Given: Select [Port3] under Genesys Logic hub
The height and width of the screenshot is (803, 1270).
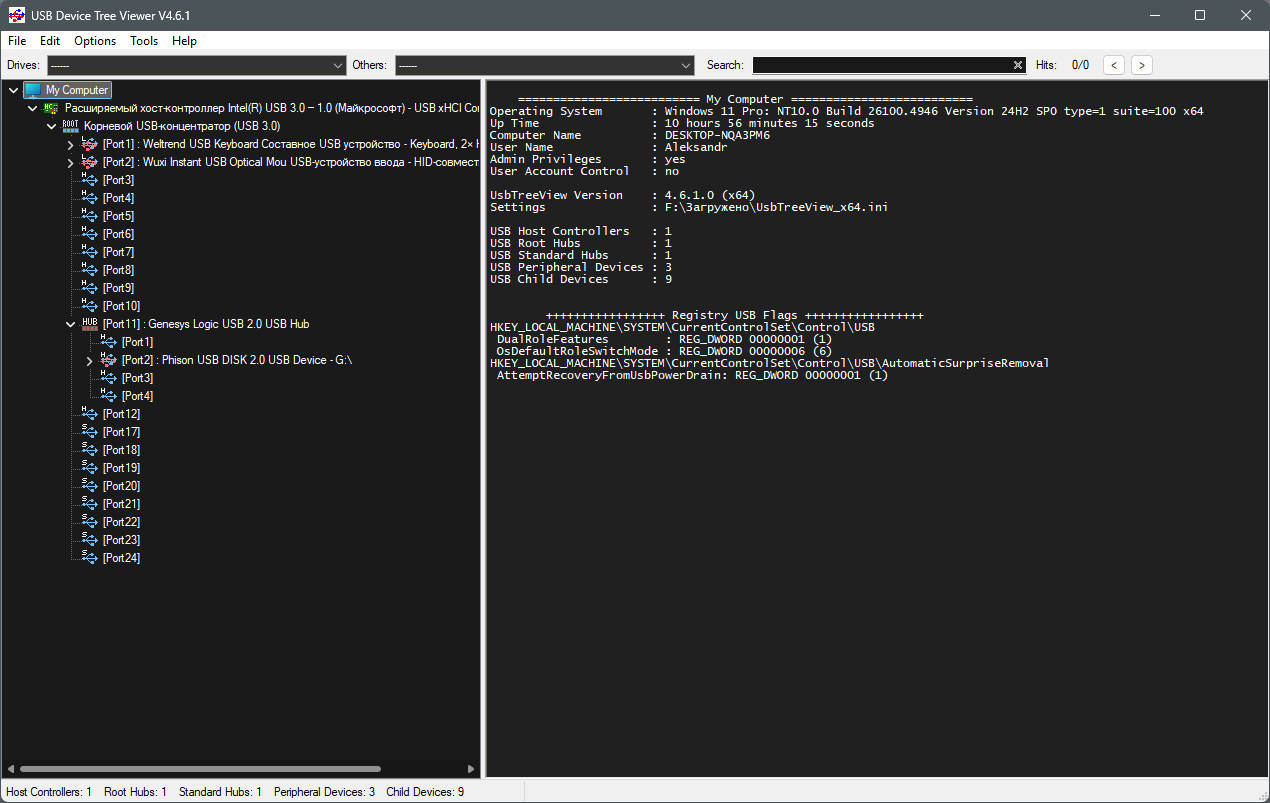Looking at the screenshot, I should [137, 378].
